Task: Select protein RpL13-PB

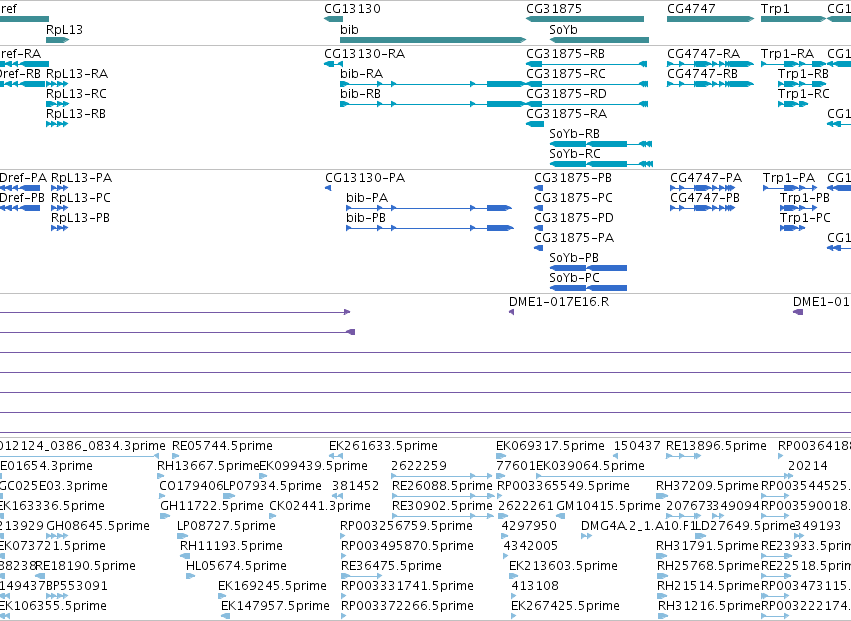Action: tap(80, 218)
